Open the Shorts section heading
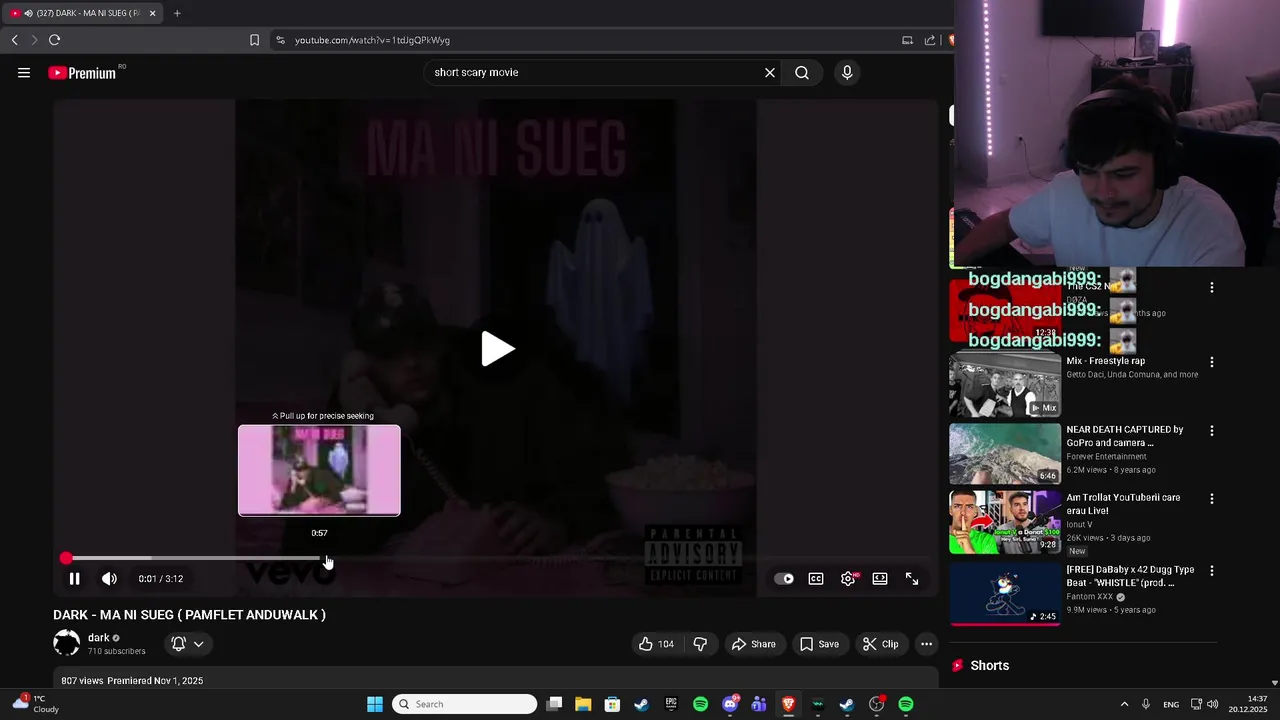This screenshot has height=720, width=1280. (989, 666)
